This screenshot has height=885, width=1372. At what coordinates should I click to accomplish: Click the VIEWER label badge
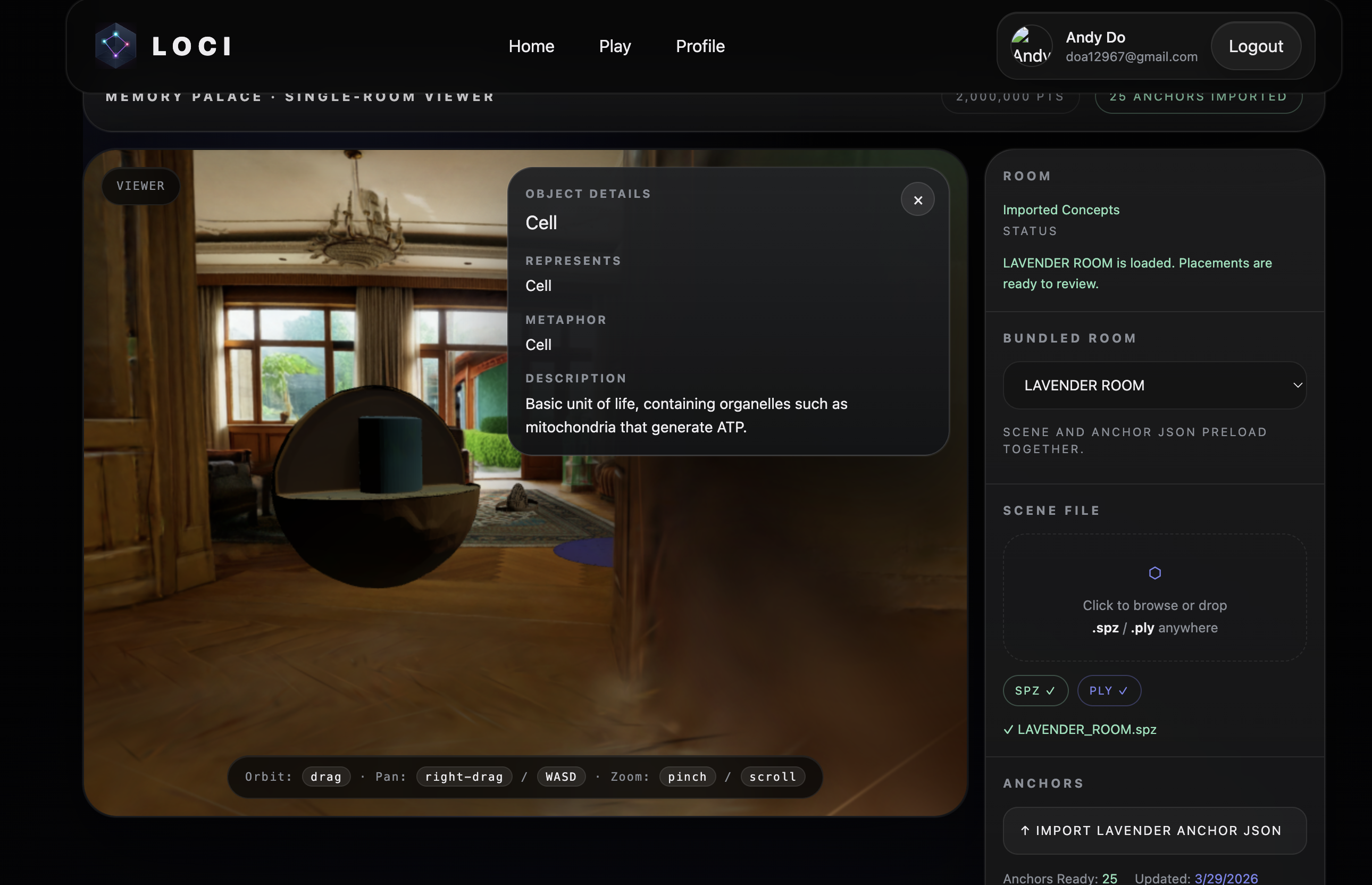[141, 186]
